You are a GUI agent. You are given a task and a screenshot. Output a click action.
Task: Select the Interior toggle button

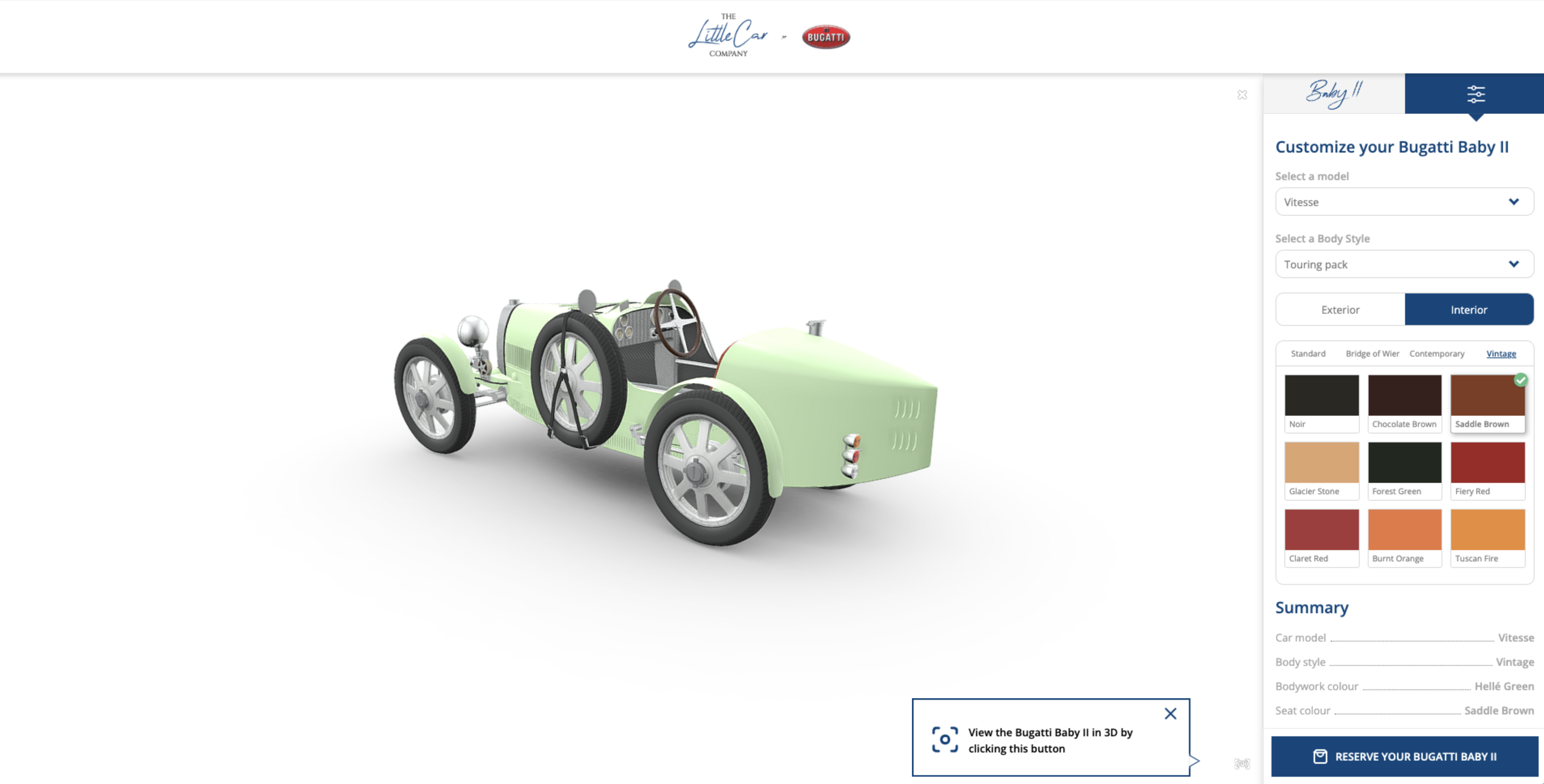pyautogui.click(x=1468, y=309)
